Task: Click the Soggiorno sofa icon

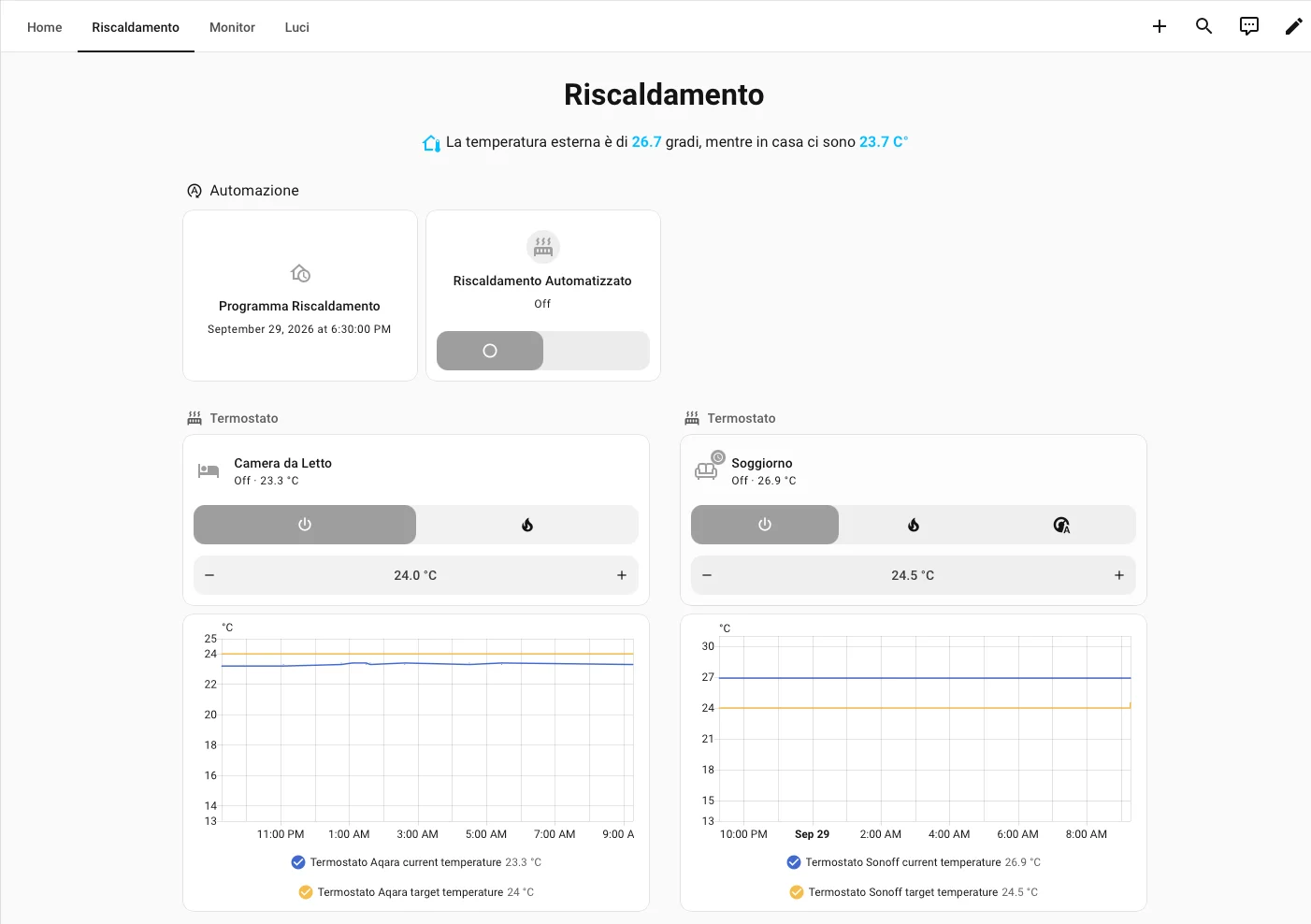Action: pyautogui.click(x=707, y=470)
